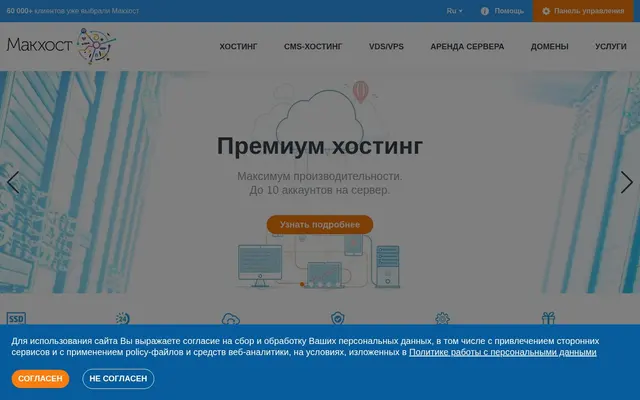This screenshot has height=400, width=640.
Task: Click the gear feature icon below slider
Action: (442, 318)
